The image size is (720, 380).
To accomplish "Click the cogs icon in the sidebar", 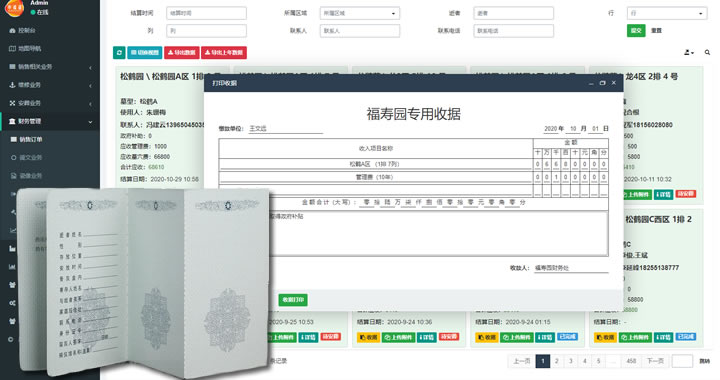I will (x=12, y=303).
